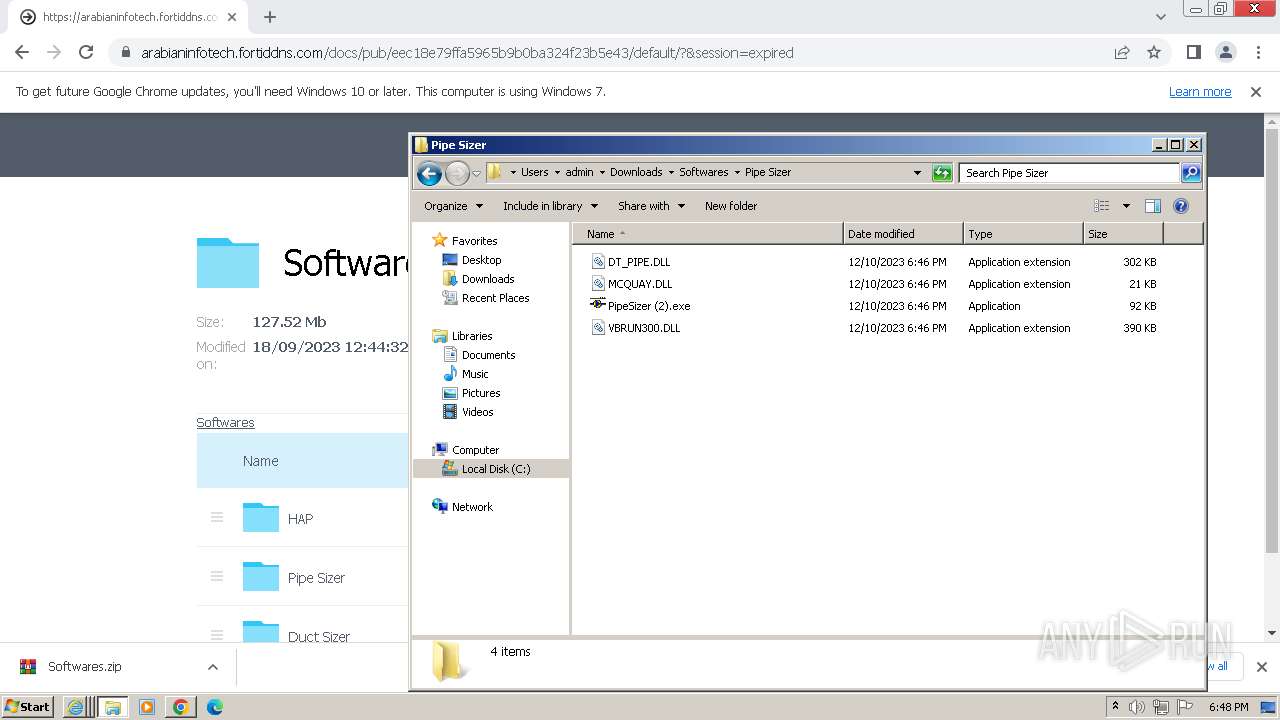Open Chrome three-dot menu
The width and height of the screenshot is (1280, 720).
(1258, 53)
